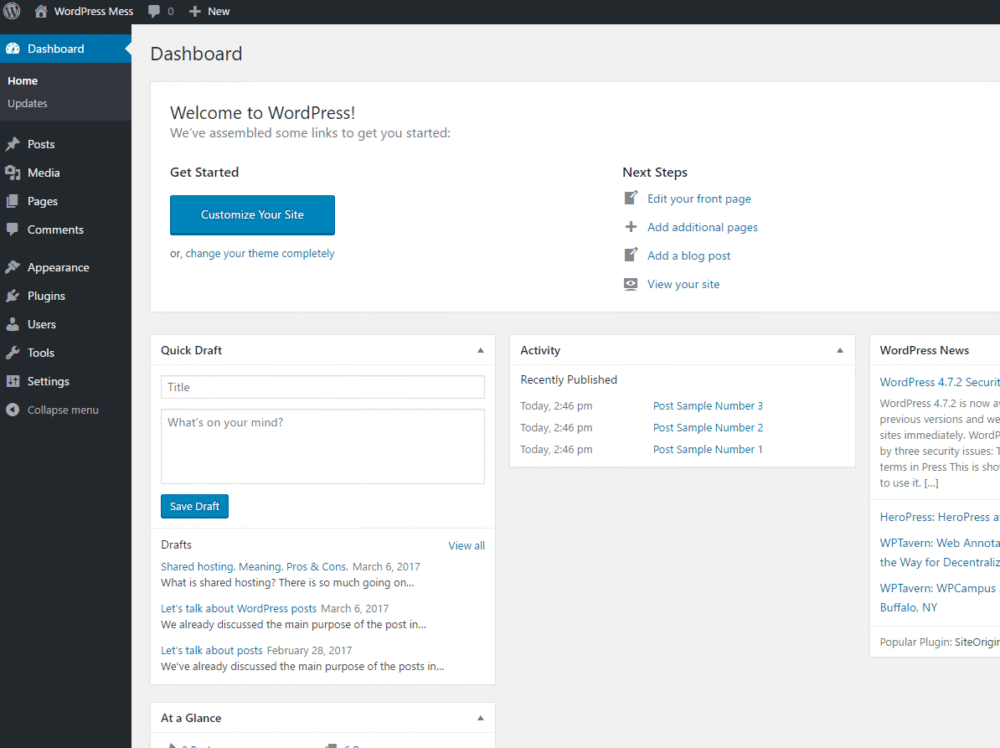Click the Appearance paintbrush icon
Image resolution: width=1000 pixels, height=748 pixels.
(13, 267)
